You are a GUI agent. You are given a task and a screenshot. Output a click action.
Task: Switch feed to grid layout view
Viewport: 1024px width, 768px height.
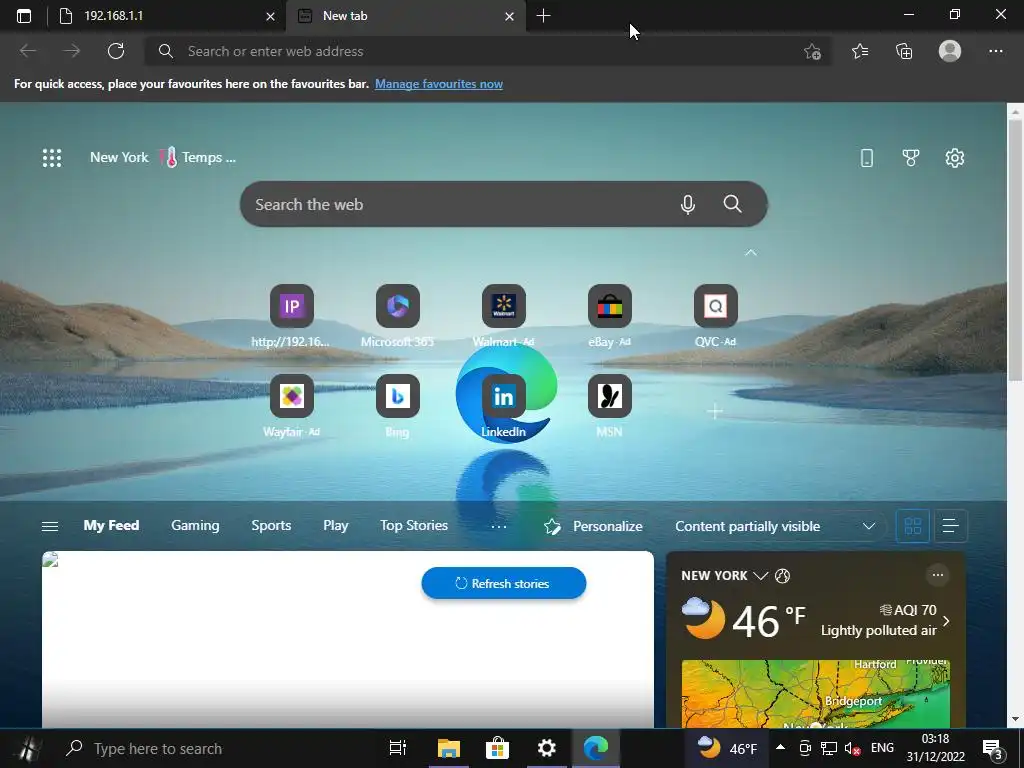[912, 526]
